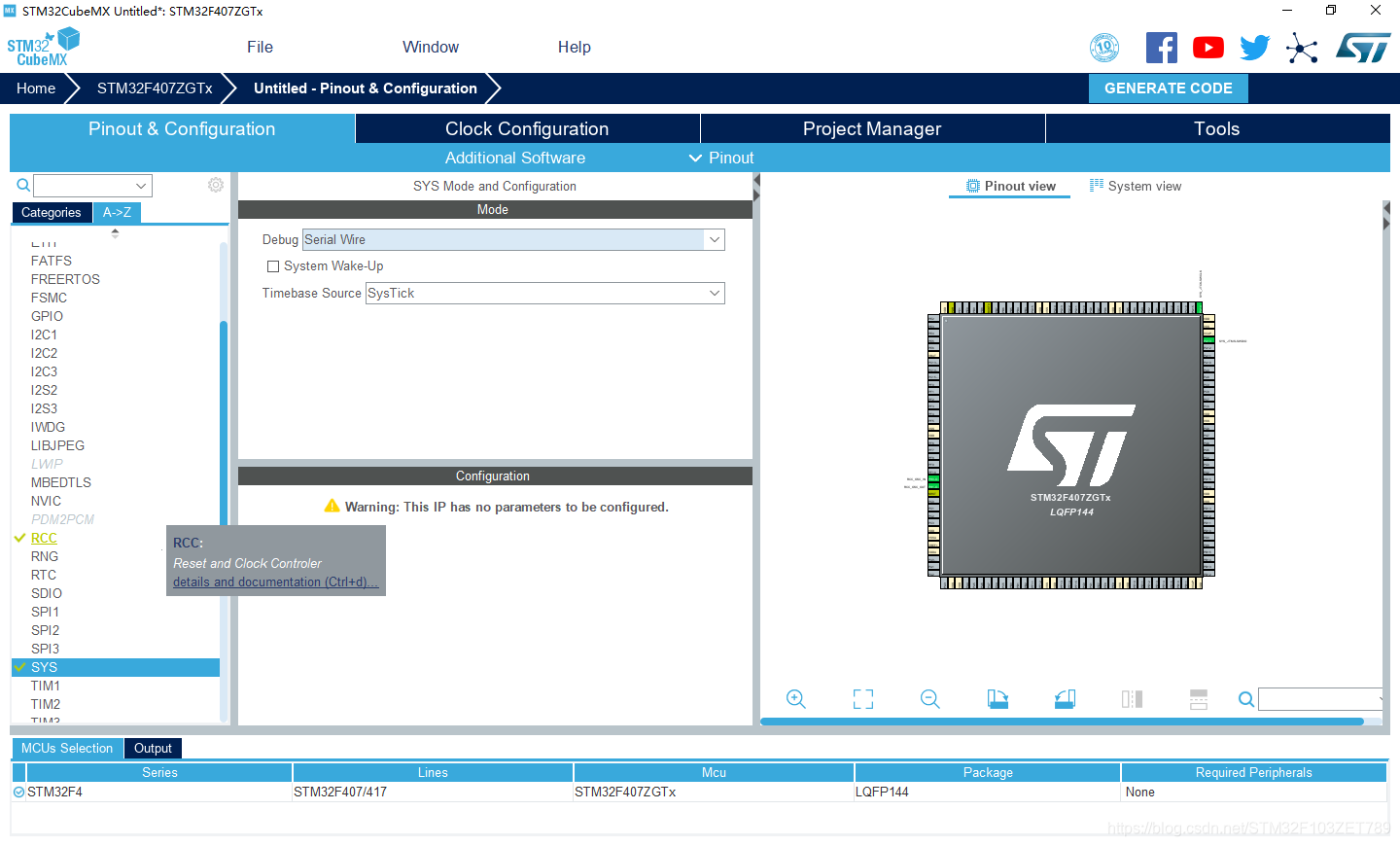Open the Timebase Source SysTick dropdown
1400x846 pixels.
[x=715, y=293]
